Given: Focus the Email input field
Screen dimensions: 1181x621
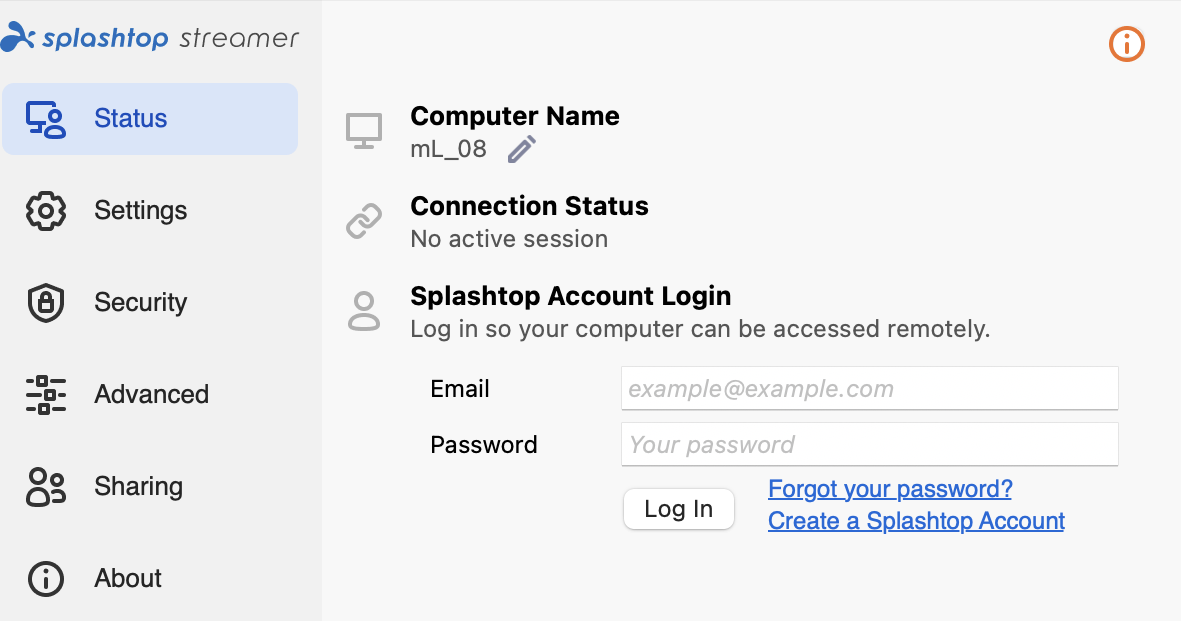Looking at the screenshot, I should 869,389.
